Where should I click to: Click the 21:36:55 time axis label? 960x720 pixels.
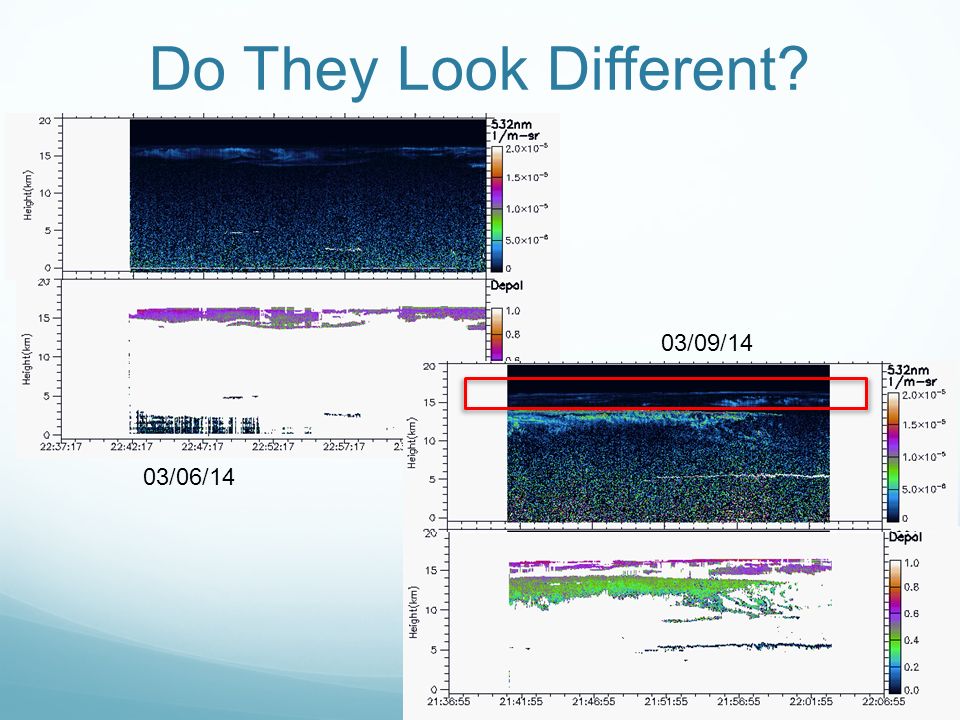[449, 701]
